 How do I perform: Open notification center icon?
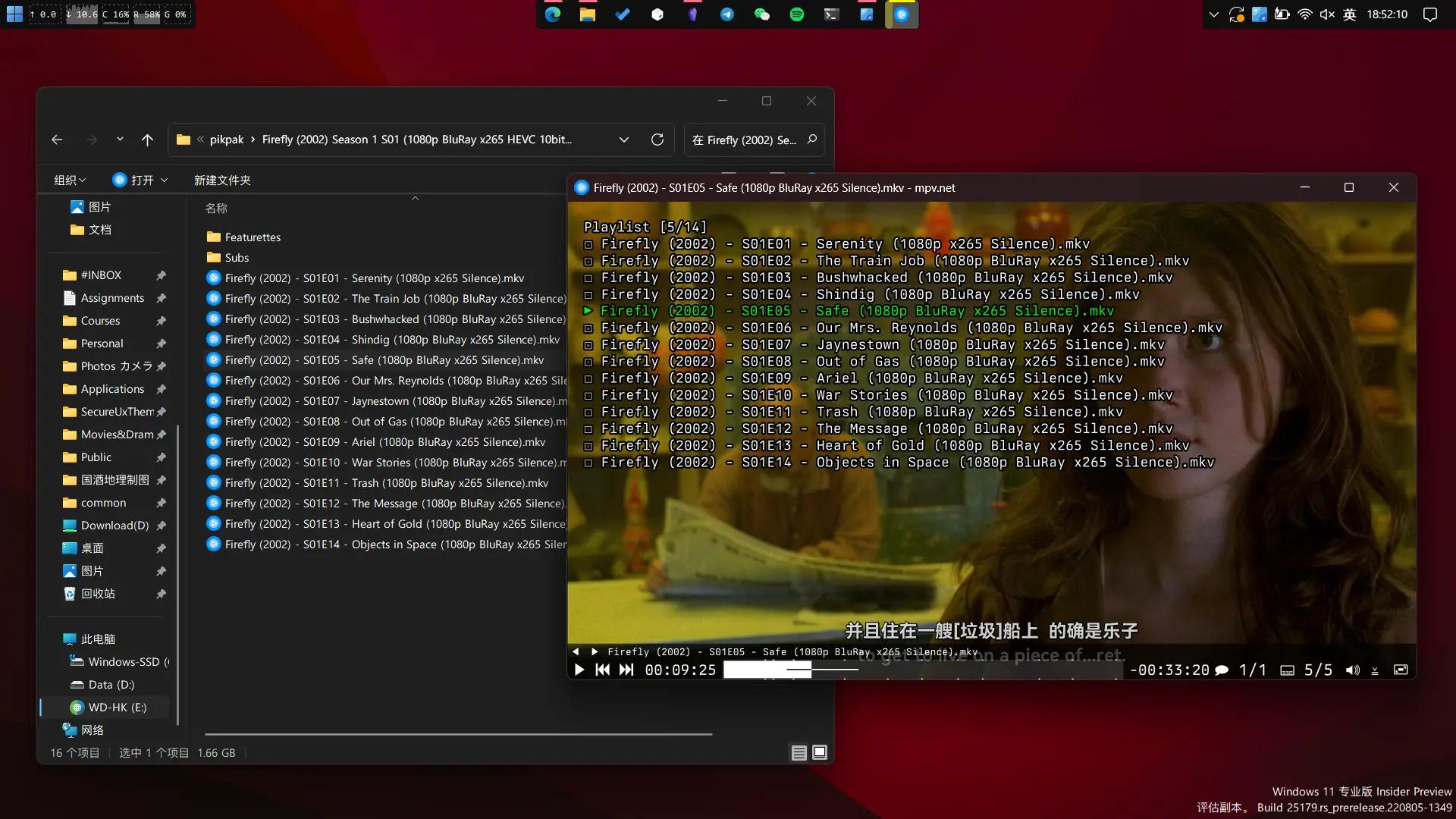point(1430,14)
